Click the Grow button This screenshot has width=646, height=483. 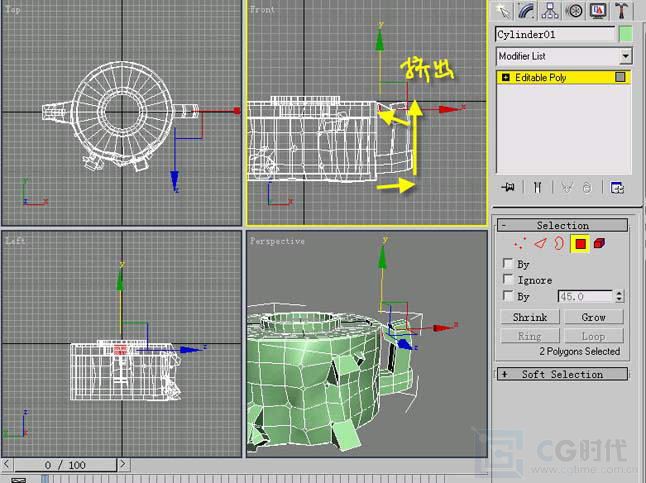point(594,317)
